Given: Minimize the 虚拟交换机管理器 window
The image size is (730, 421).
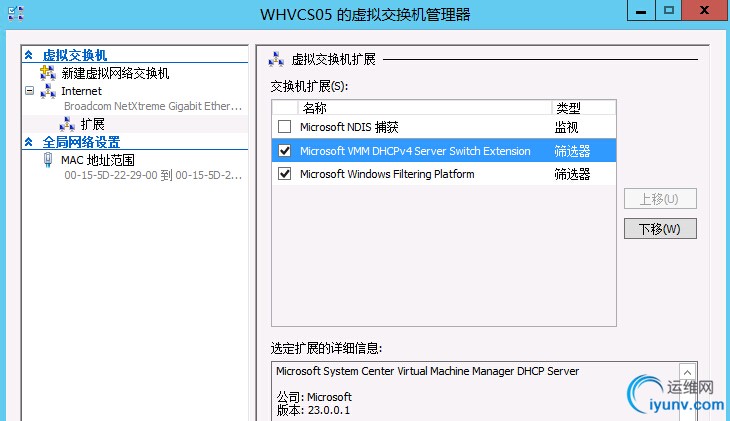Looking at the screenshot, I should [x=641, y=10].
